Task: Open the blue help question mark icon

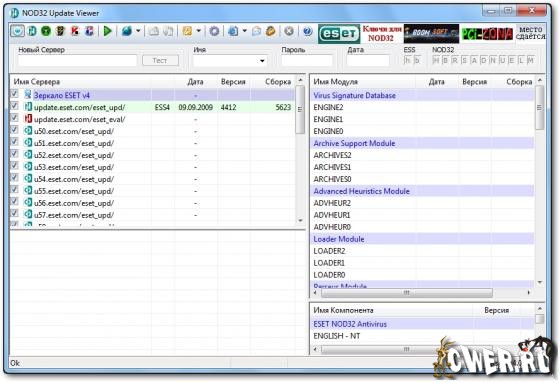Action: click(x=308, y=31)
